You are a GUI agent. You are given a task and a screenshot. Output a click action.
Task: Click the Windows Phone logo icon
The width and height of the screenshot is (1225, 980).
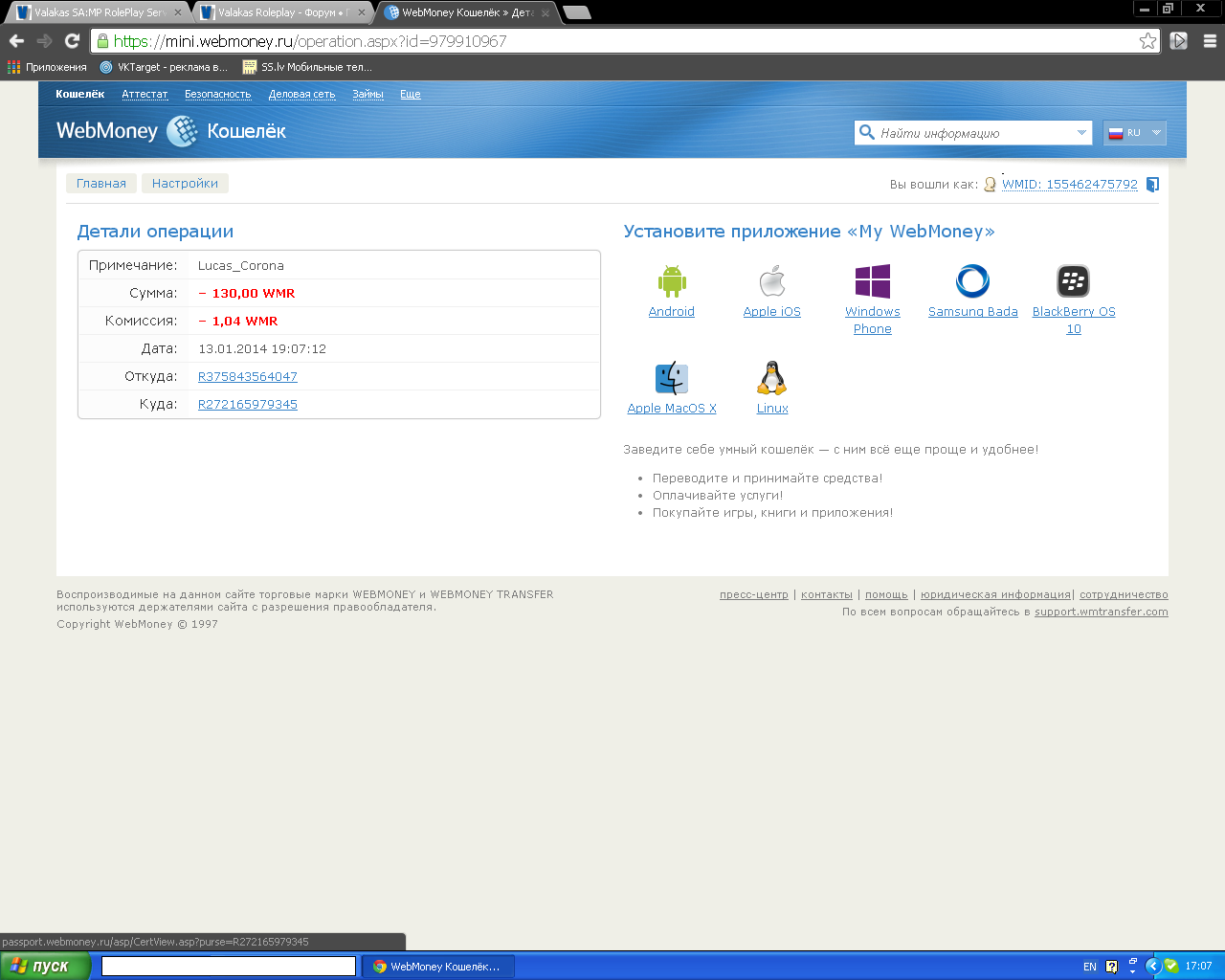872,281
